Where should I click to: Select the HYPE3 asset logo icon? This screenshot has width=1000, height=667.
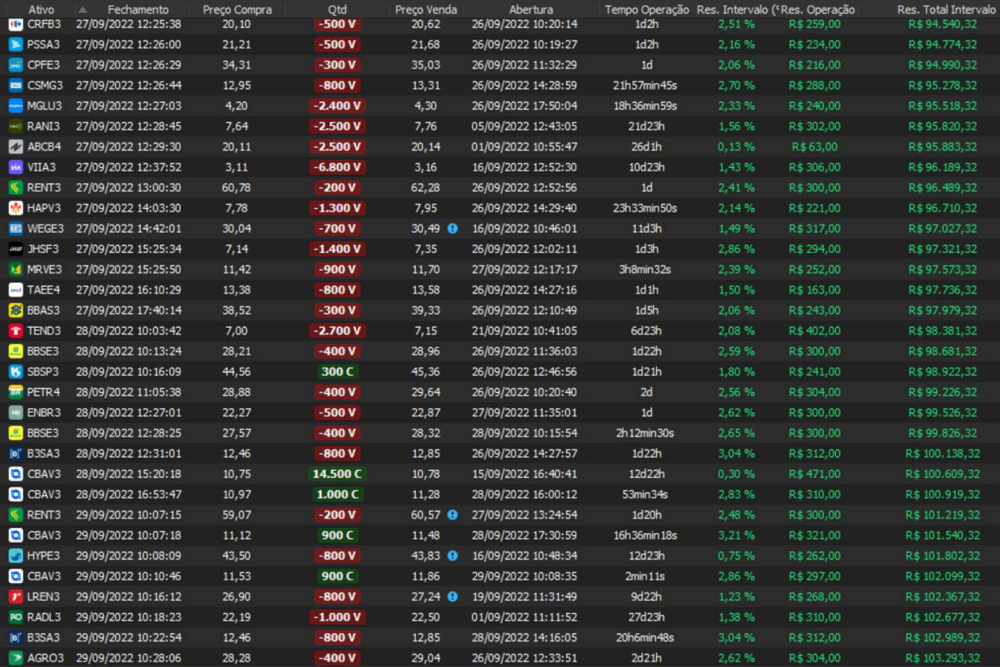16,556
